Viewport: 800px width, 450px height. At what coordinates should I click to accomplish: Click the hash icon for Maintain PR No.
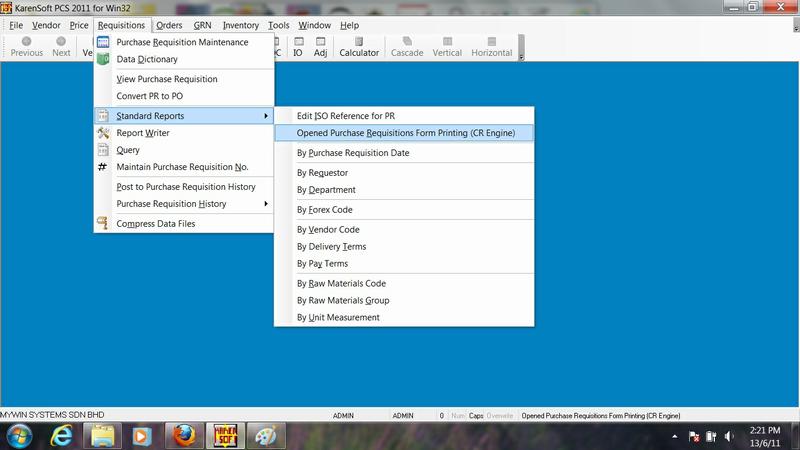click(103, 166)
